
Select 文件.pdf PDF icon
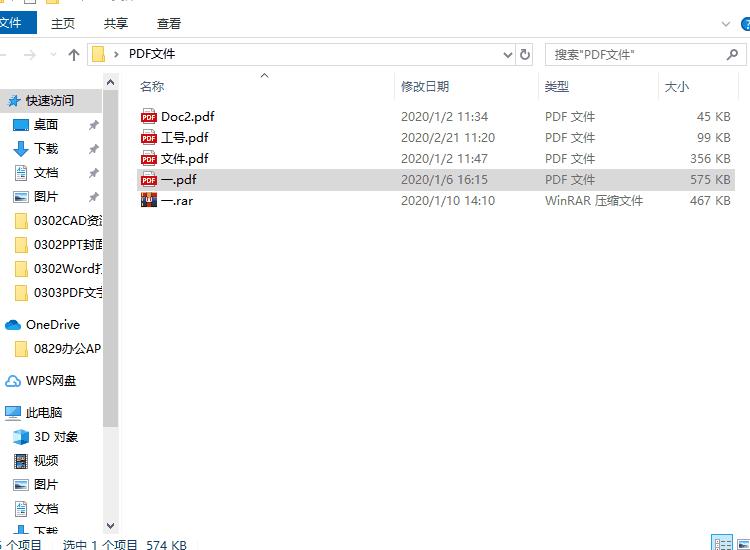pos(149,158)
